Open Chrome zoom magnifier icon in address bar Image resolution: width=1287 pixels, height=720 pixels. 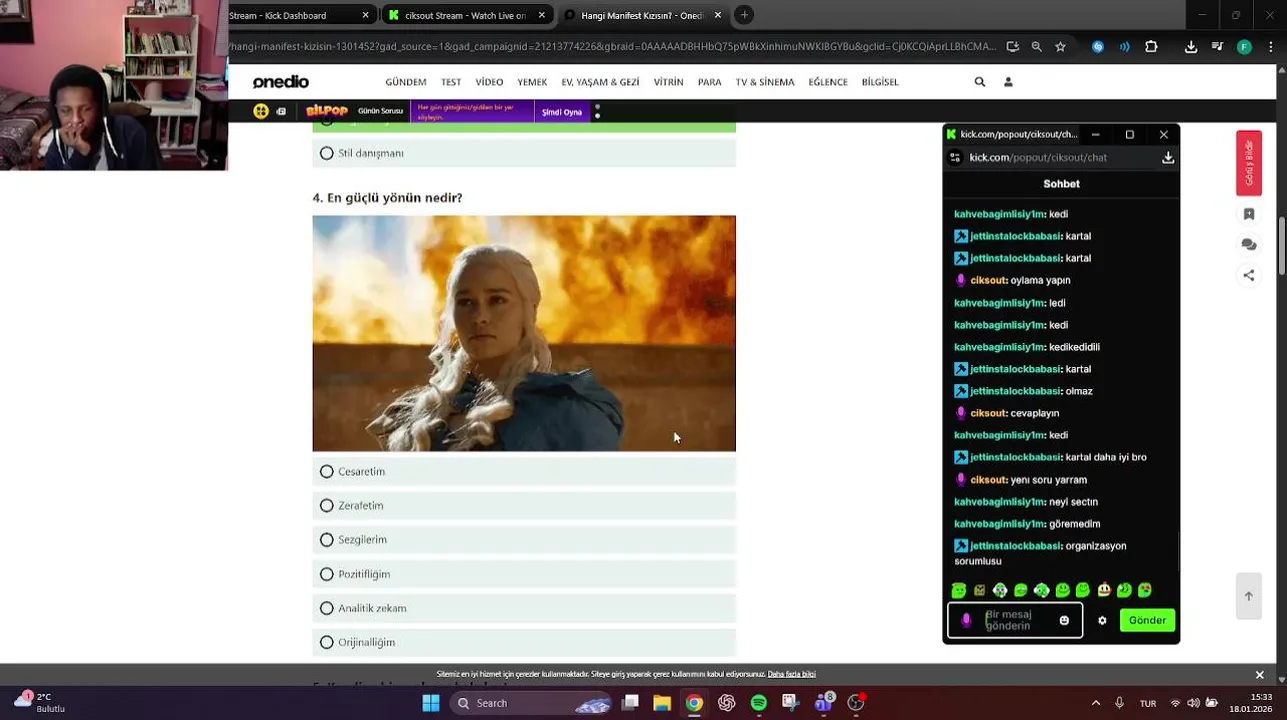tap(1037, 46)
